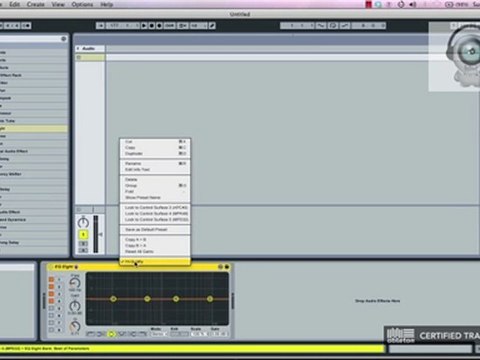The width and height of the screenshot is (480, 360).
Task: Select Save as Default Preset
Action: click(x=155, y=230)
